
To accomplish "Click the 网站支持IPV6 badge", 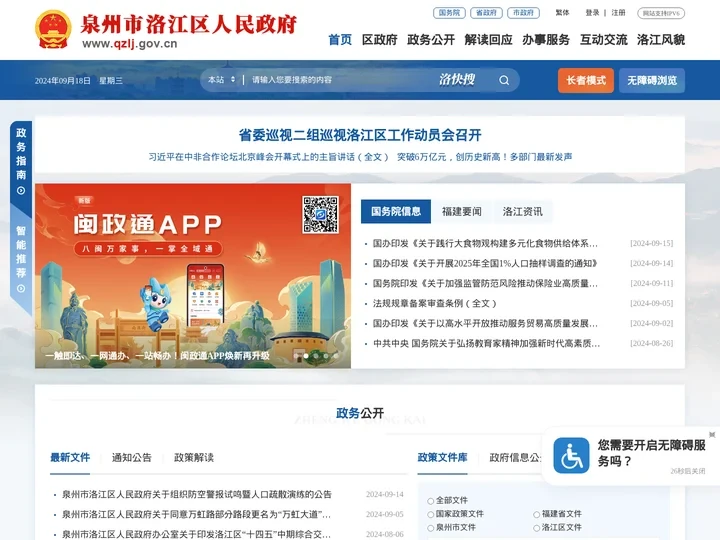I will [661, 13].
